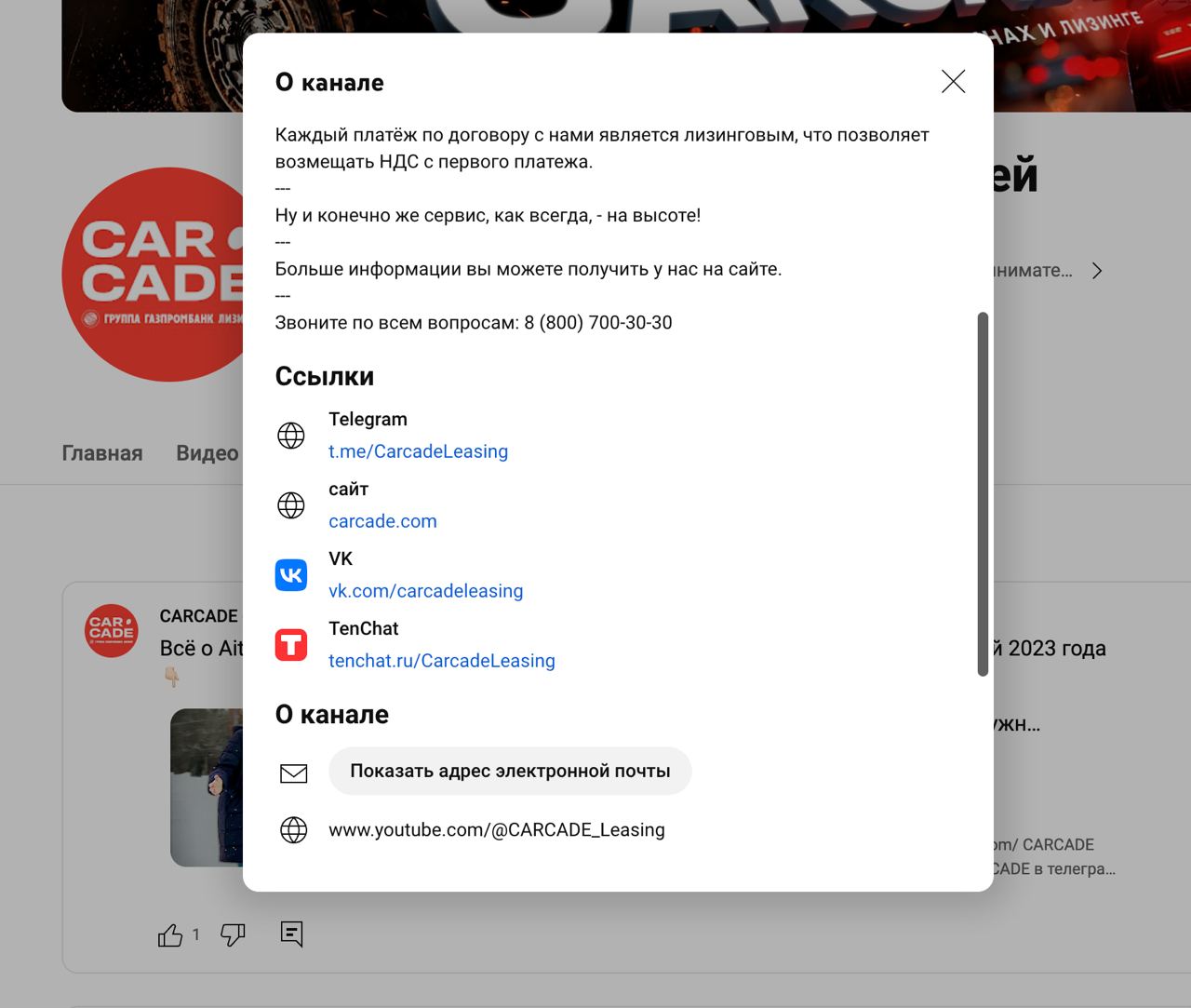1191x1008 pixels.
Task: Click the small CARCADE post avatar
Action: tap(112, 630)
